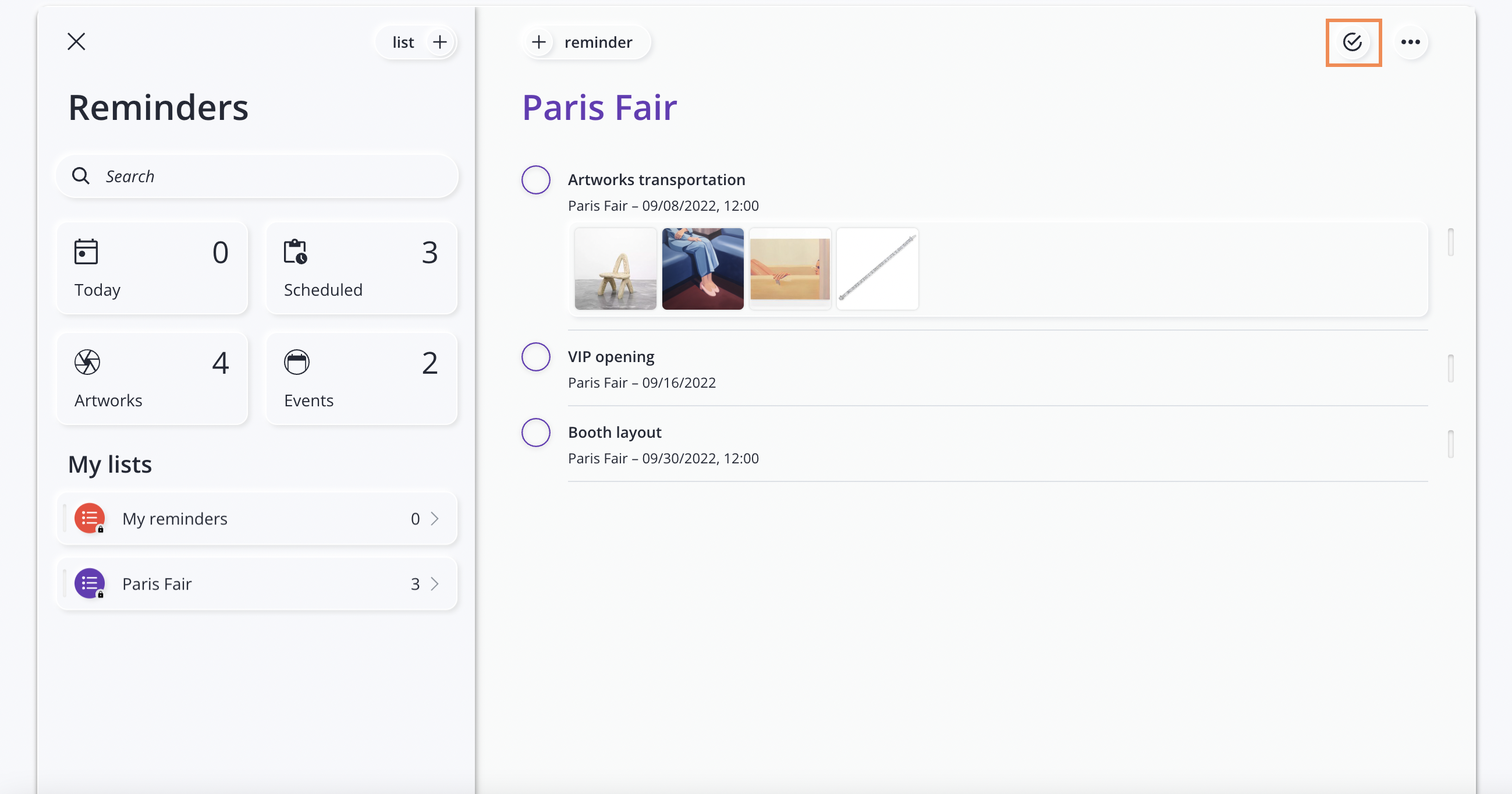The height and width of the screenshot is (794, 1512).
Task: Select the Artworks transportation reminder title
Action: coord(656,180)
